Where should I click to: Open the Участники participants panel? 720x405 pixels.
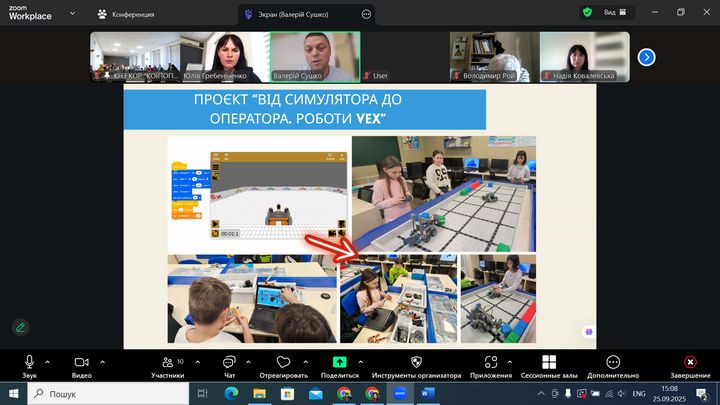pyautogui.click(x=167, y=362)
